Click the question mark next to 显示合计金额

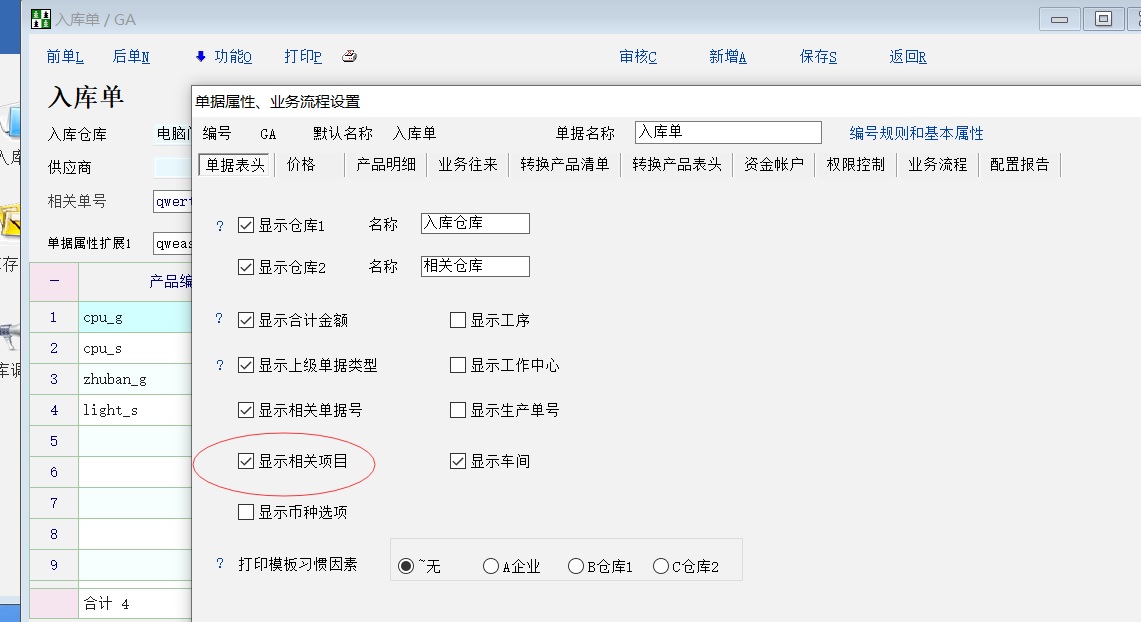[x=220, y=320]
